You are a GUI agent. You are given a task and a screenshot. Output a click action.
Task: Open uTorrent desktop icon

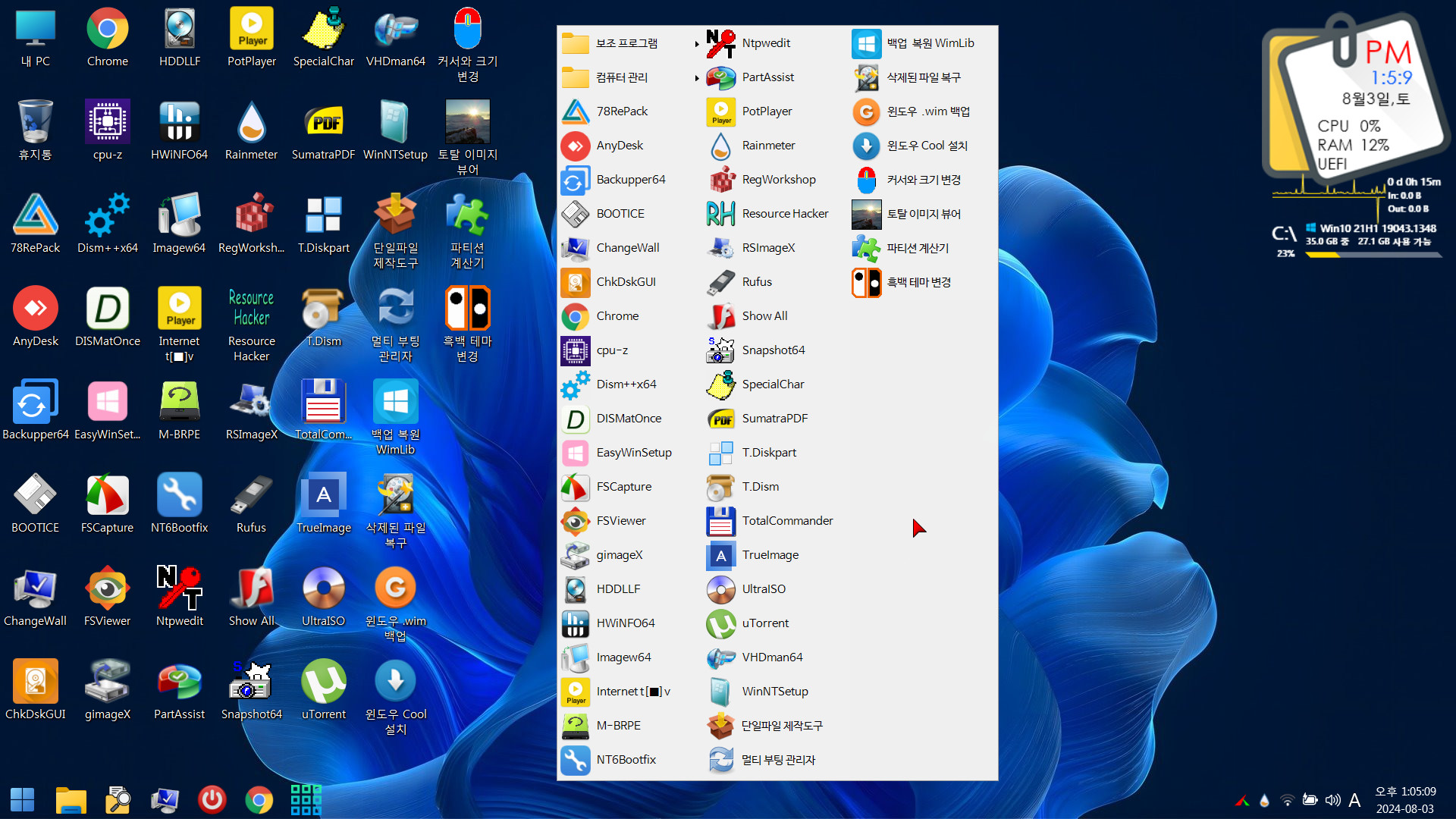(x=324, y=690)
